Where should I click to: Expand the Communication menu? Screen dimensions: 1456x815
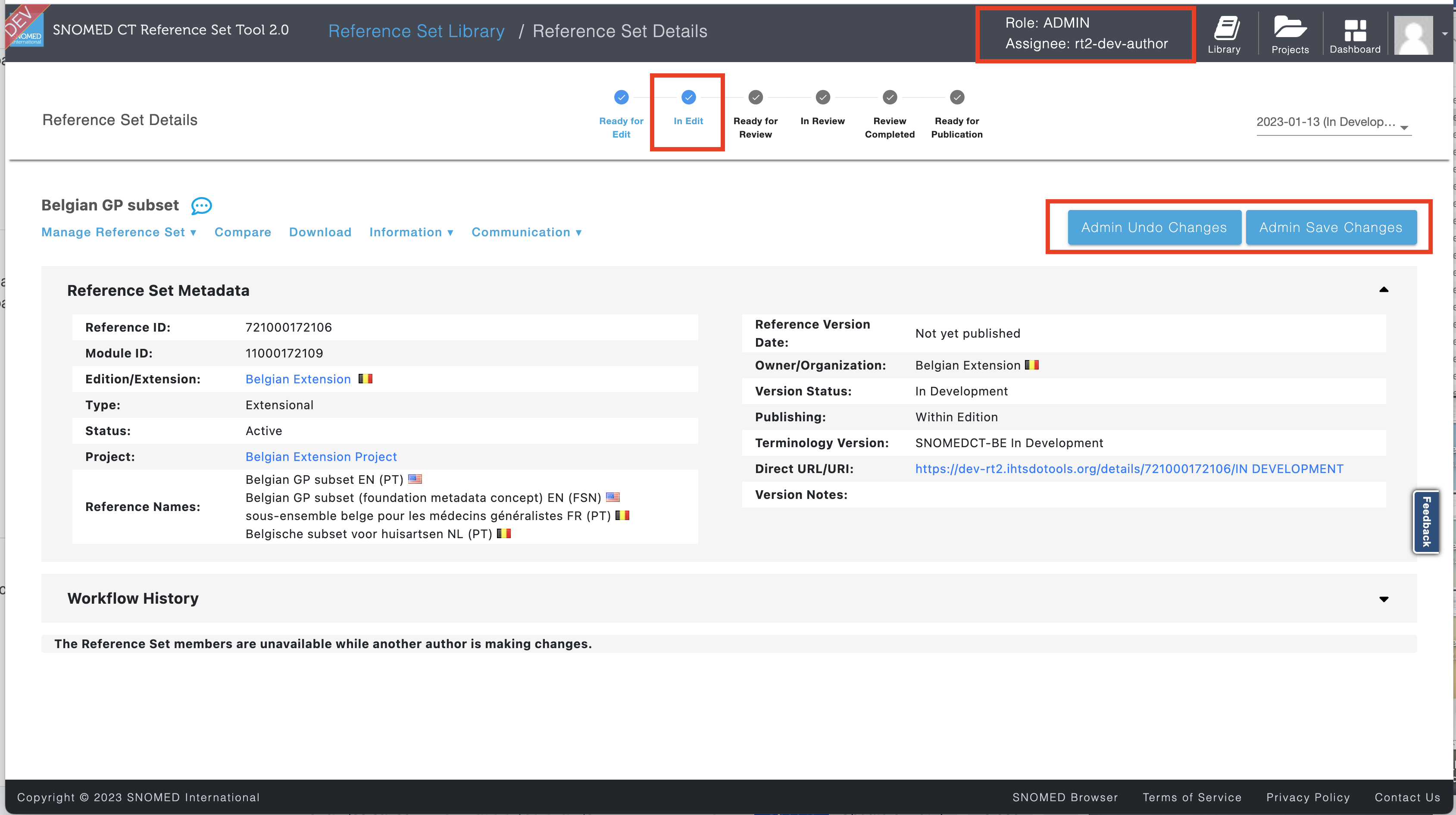(x=526, y=232)
